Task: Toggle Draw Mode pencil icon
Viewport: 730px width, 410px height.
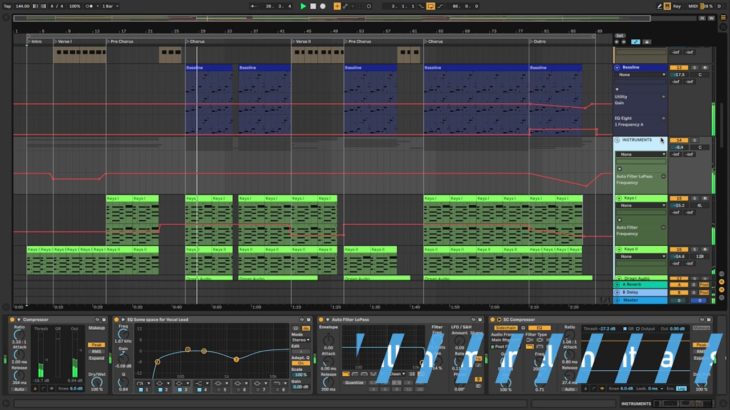Action: click(659, 6)
